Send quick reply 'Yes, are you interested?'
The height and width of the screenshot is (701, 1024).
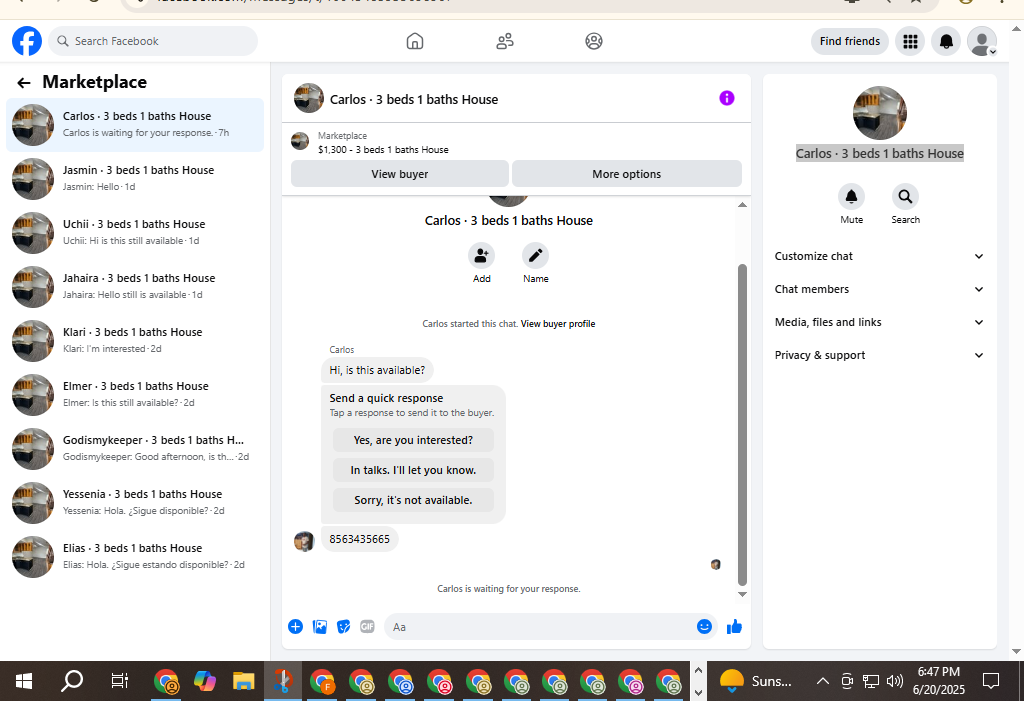(413, 440)
